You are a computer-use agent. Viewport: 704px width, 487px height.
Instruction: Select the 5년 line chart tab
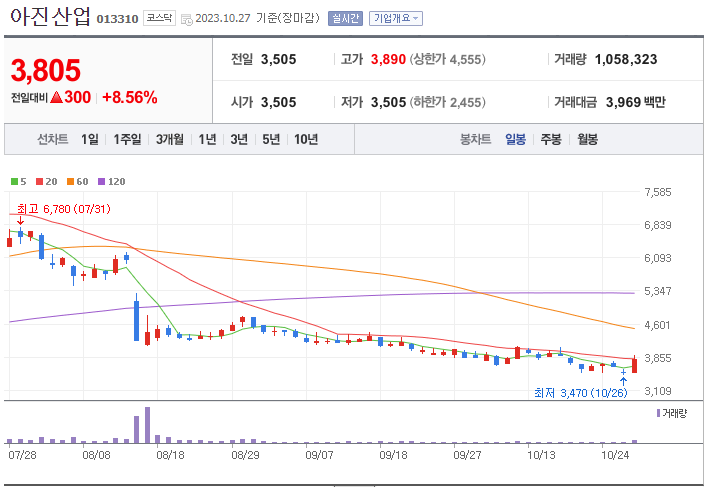(271, 139)
